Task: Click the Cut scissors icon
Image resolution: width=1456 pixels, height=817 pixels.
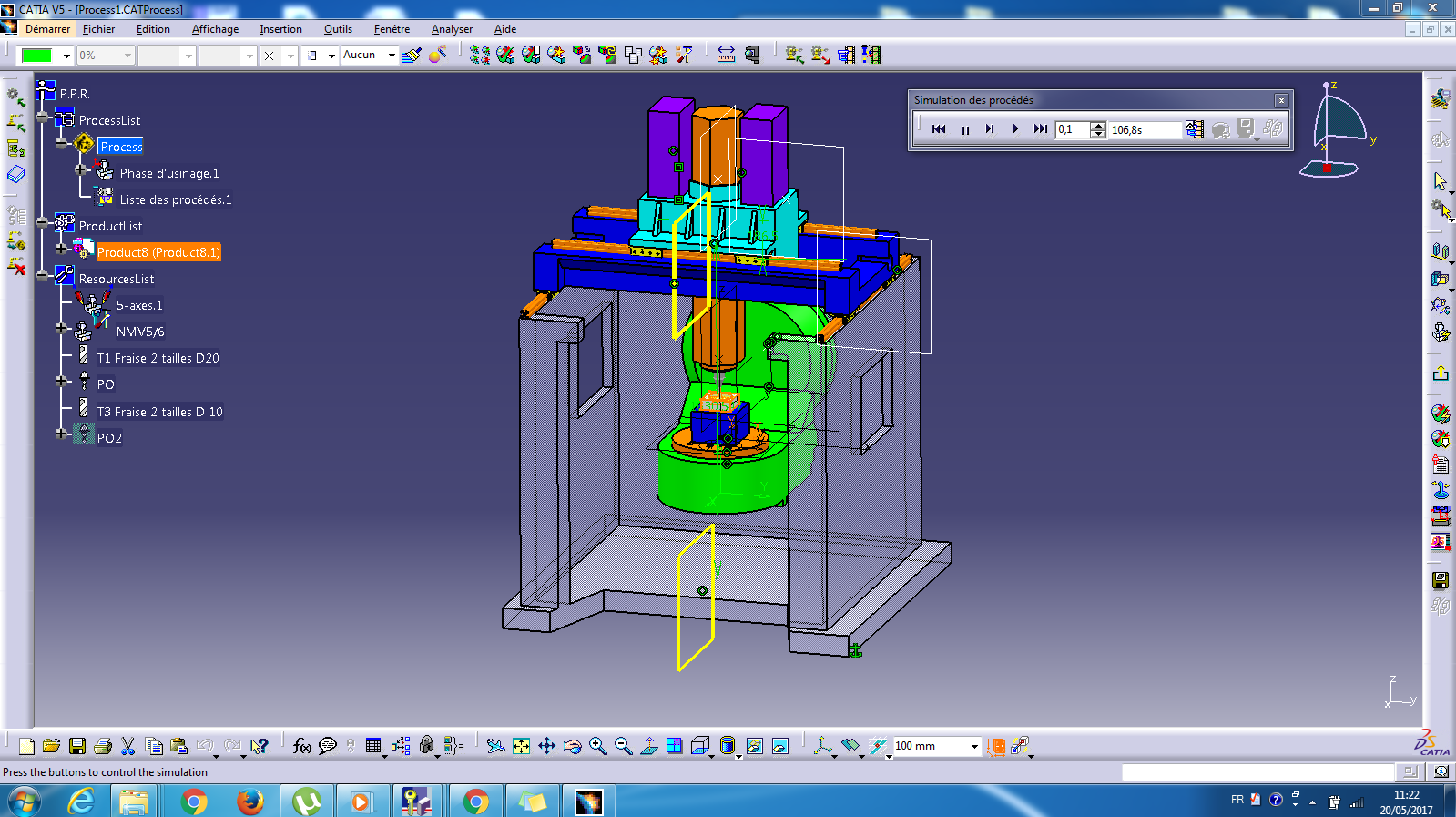Action: pyautogui.click(x=128, y=747)
